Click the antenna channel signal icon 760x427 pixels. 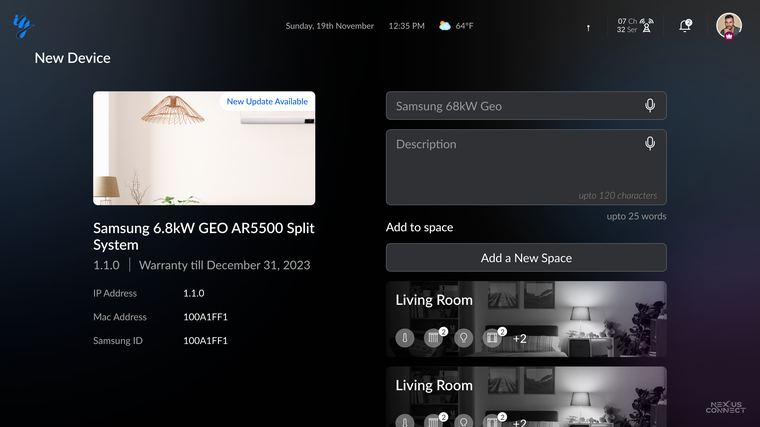pos(647,25)
